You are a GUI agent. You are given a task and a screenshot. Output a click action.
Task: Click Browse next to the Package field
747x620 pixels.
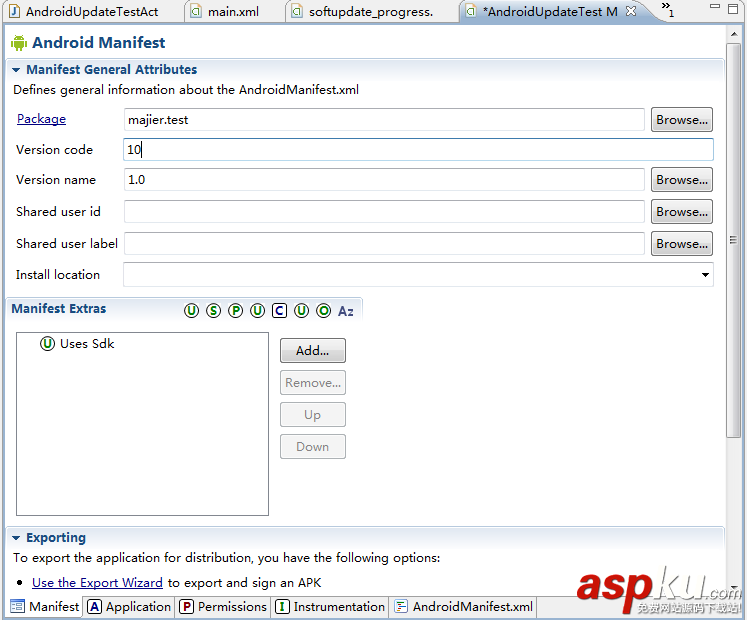pyautogui.click(x=682, y=120)
